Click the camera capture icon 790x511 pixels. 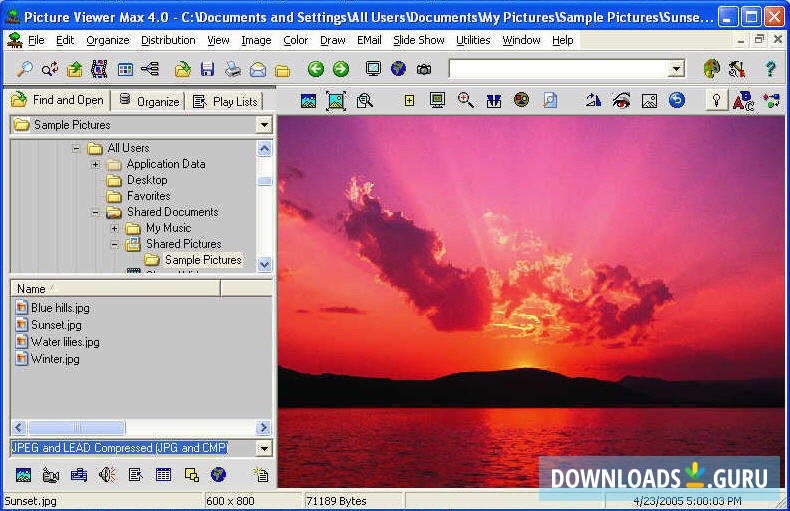pos(424,69)
